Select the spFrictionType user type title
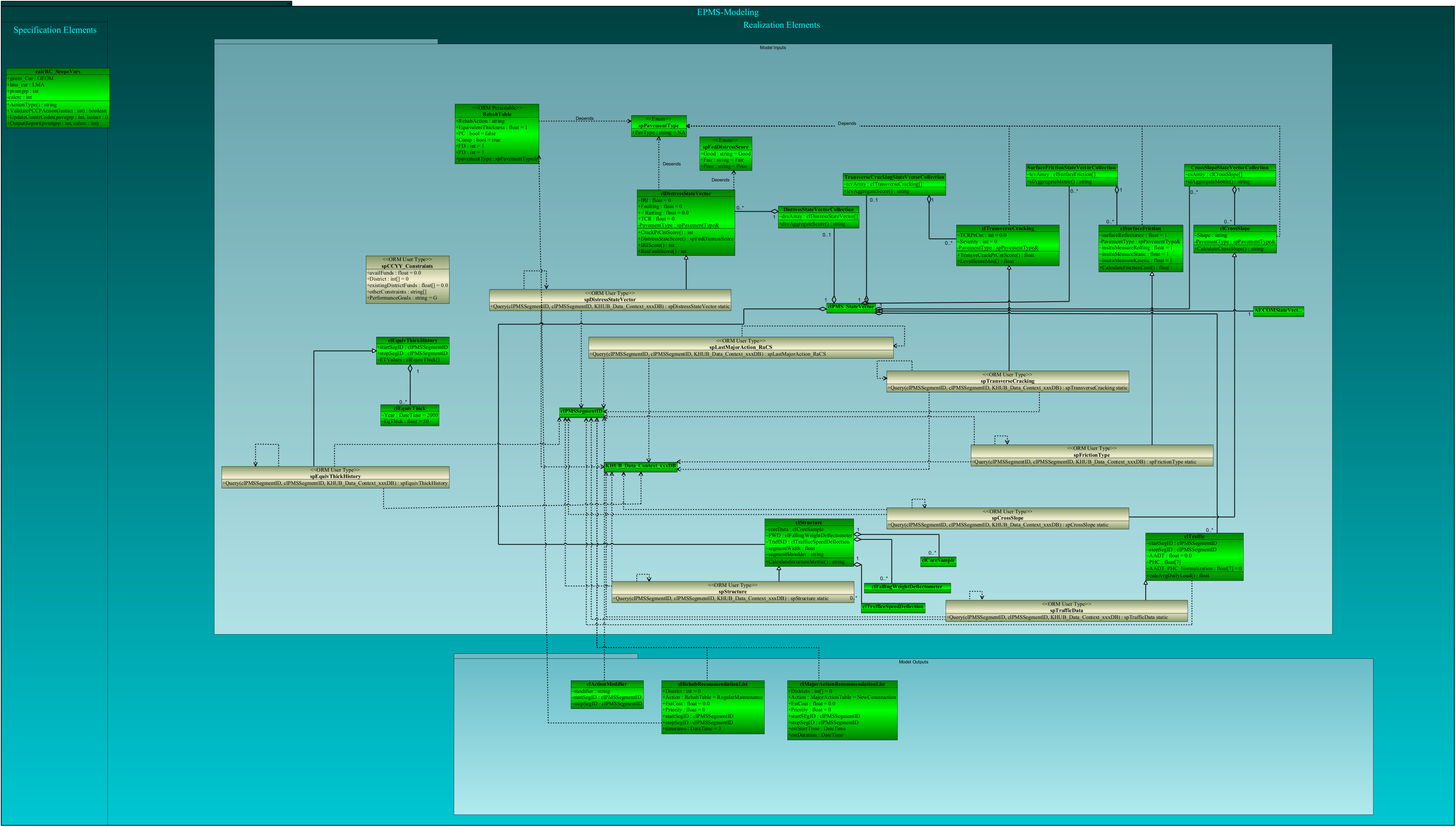Screen dimensions: 1456x827 point(1091,455)
